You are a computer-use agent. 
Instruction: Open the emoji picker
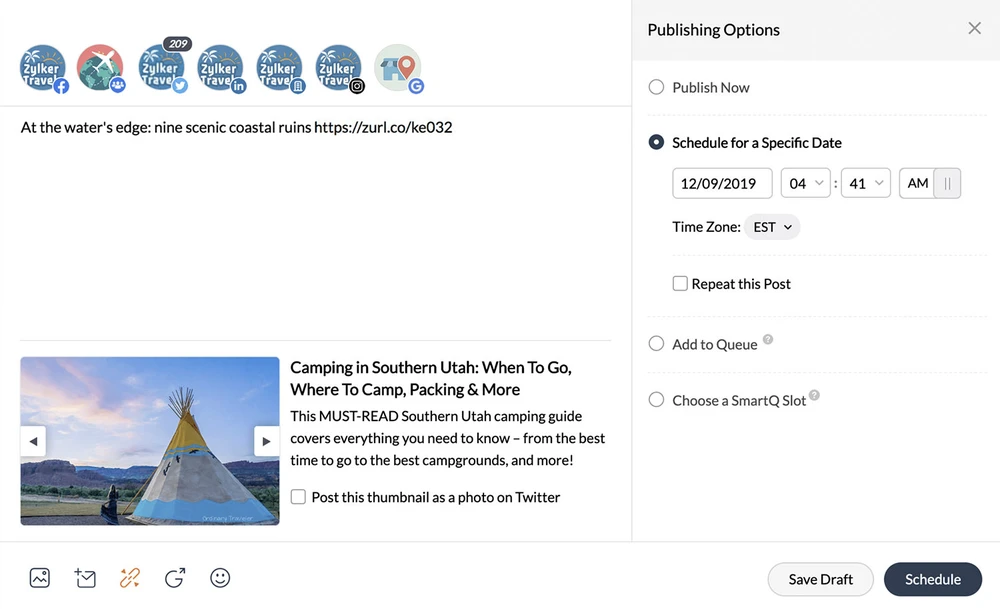pos(220,578)
